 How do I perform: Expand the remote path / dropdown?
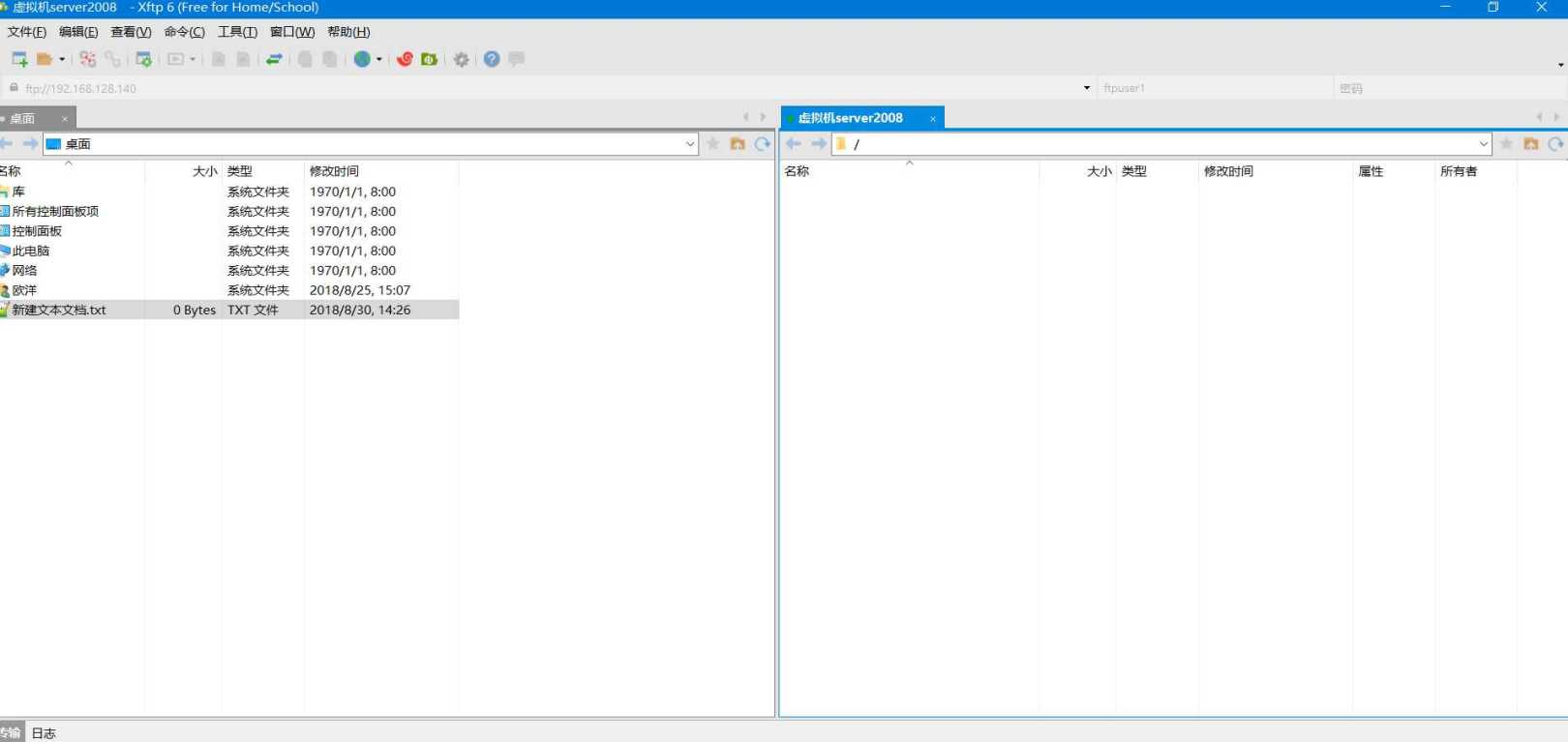pyautogui.click(x=1484, y=144)
